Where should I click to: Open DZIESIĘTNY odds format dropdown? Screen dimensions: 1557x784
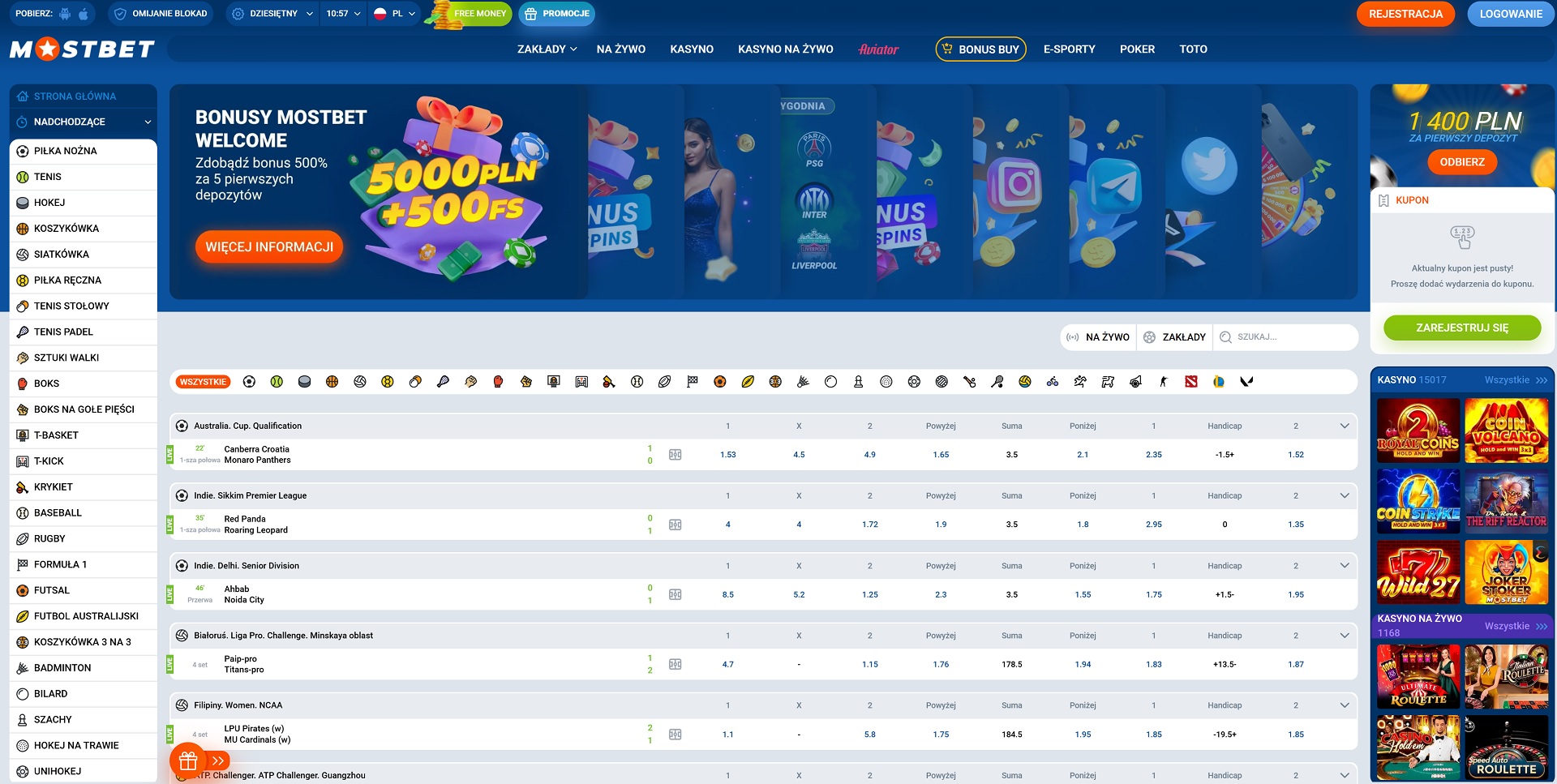(272, 14)
